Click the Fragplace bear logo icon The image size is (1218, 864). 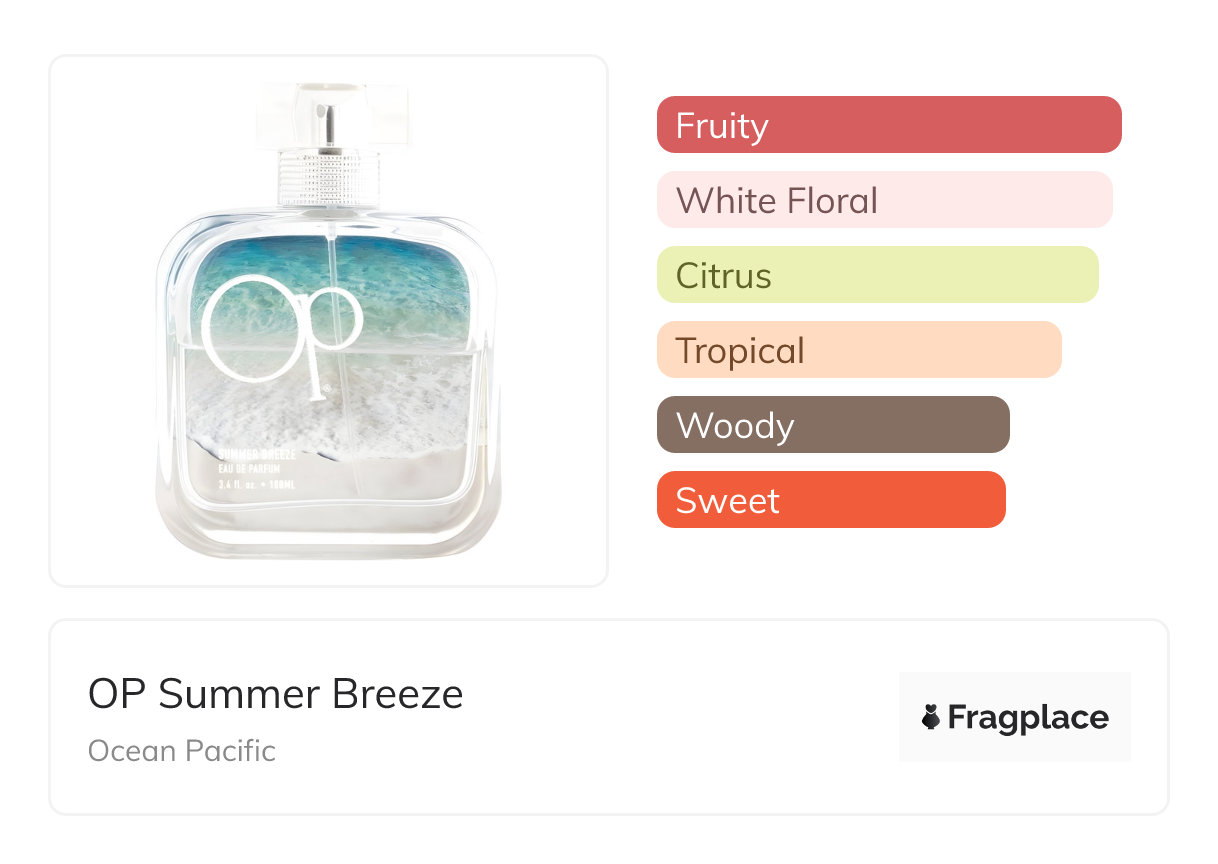pyautogui.click(x=931, y=718)
